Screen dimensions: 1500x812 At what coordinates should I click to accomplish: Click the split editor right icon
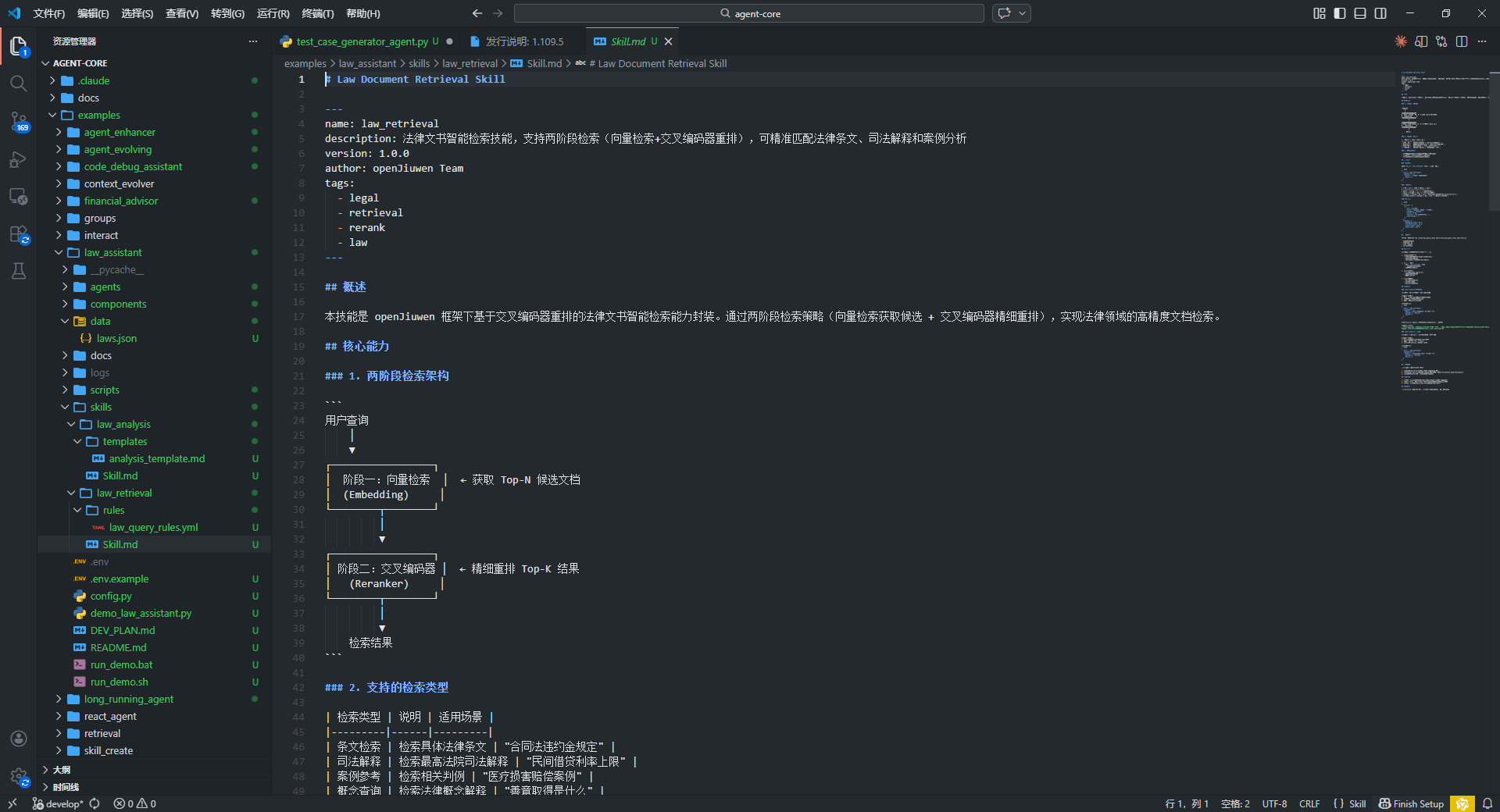pos(1462,41)
